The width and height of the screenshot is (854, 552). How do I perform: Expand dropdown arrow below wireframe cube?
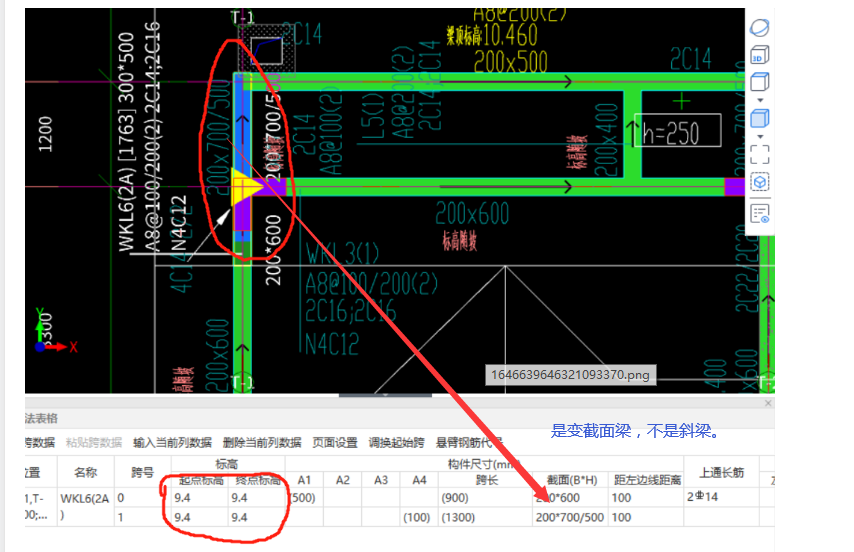760,100
